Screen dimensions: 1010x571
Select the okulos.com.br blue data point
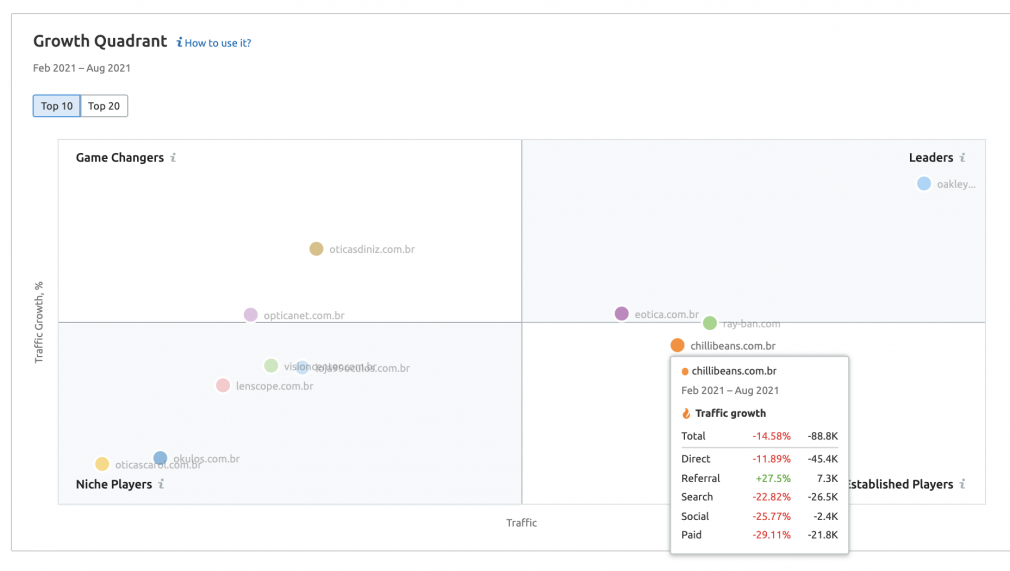[x=160, y=458]
